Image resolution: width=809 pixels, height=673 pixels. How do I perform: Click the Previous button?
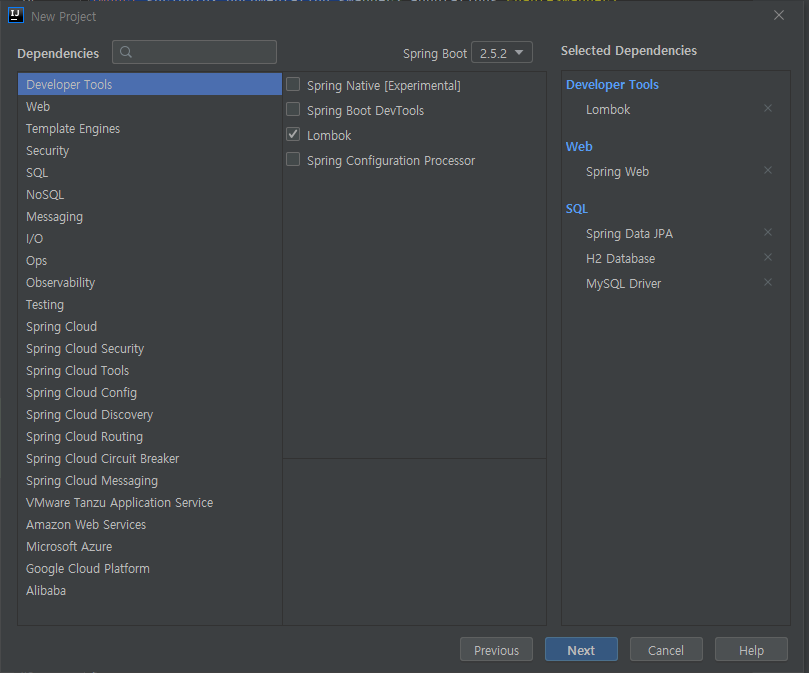pos(496,650)
